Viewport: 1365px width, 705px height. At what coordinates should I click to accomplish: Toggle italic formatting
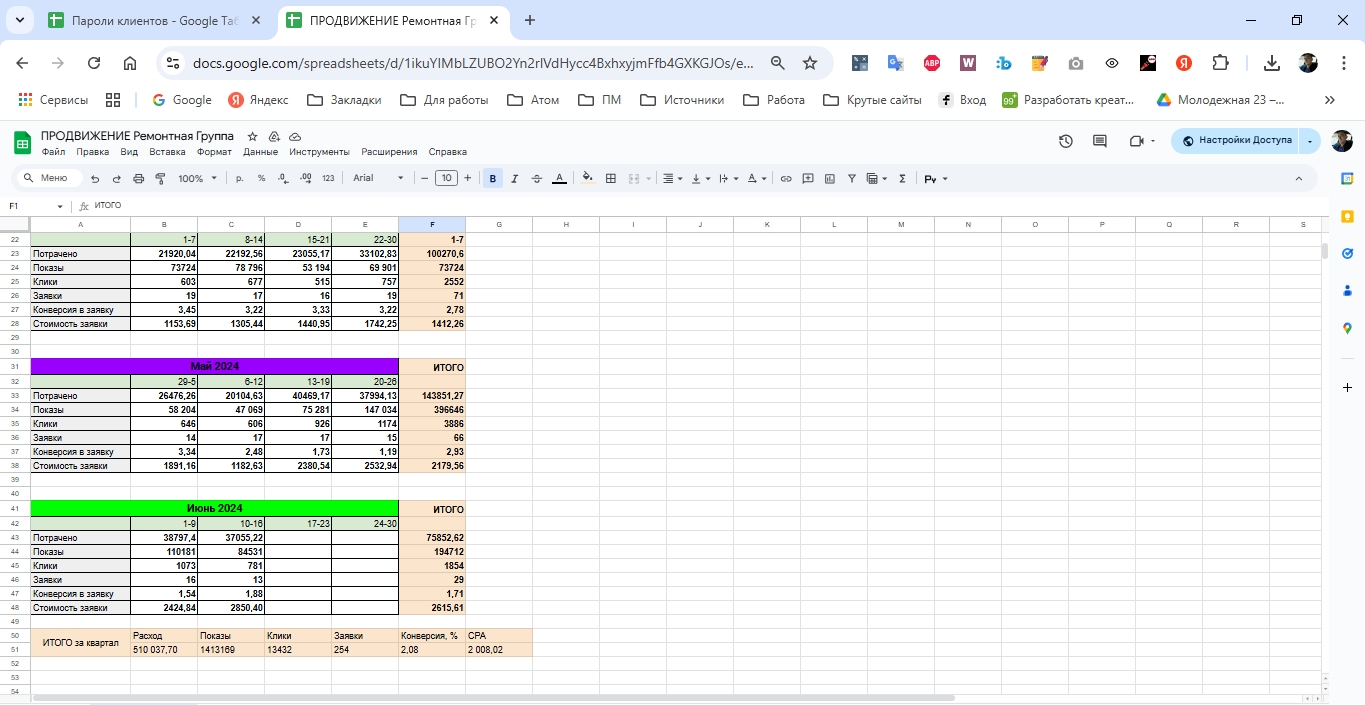point(515,179)
